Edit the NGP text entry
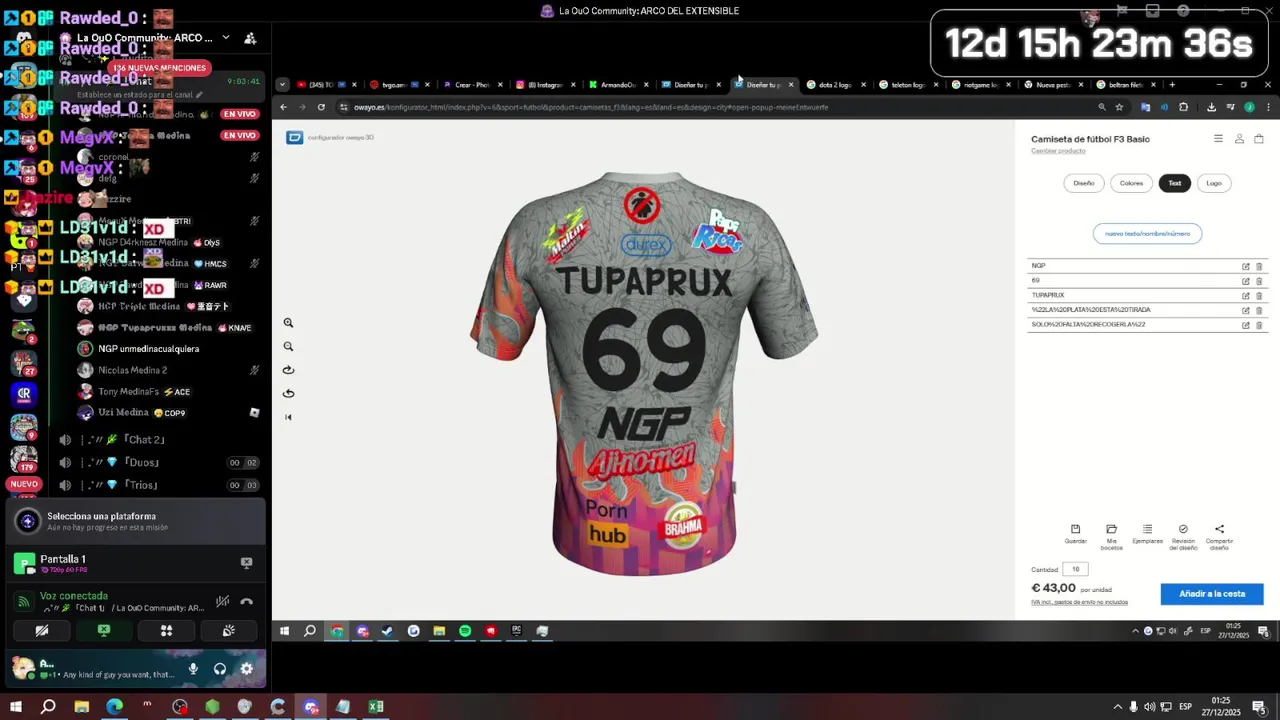 click(x=1246, y=266)
